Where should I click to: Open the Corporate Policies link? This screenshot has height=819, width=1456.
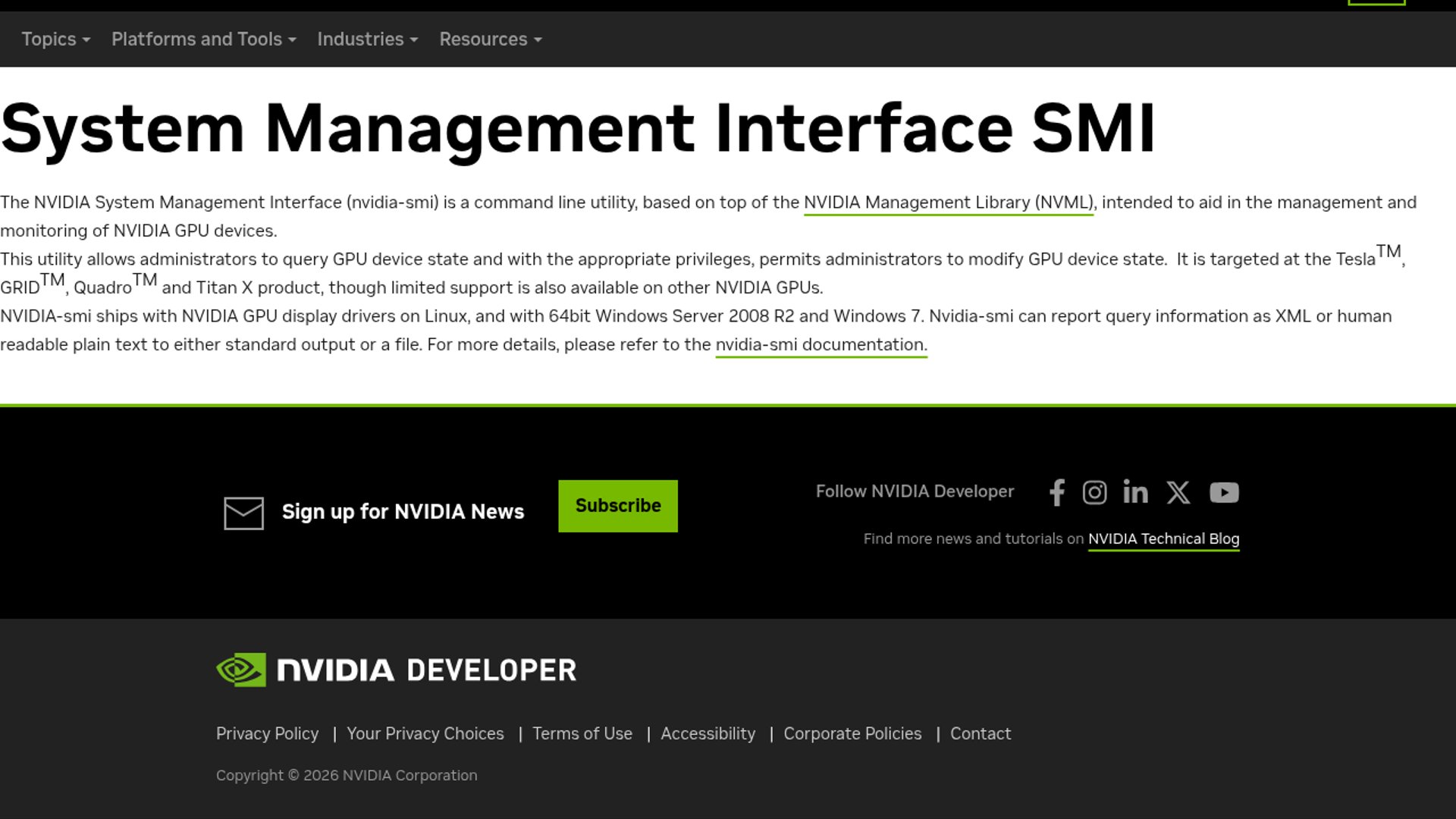coord(852,734)
